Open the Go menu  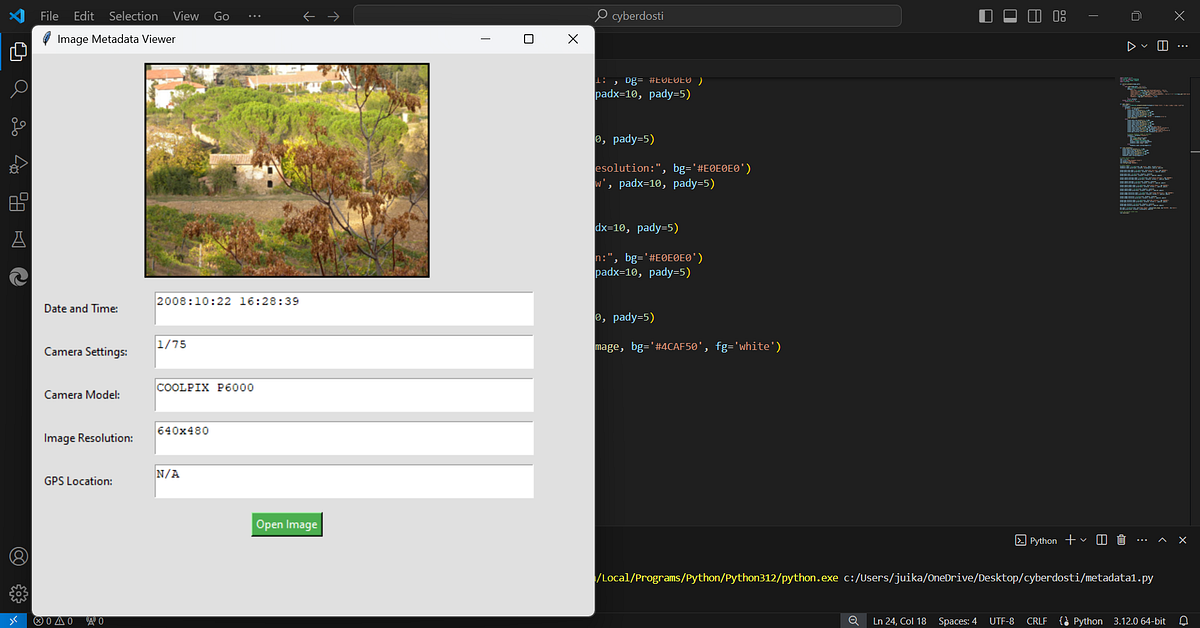(x=221, y=16)
